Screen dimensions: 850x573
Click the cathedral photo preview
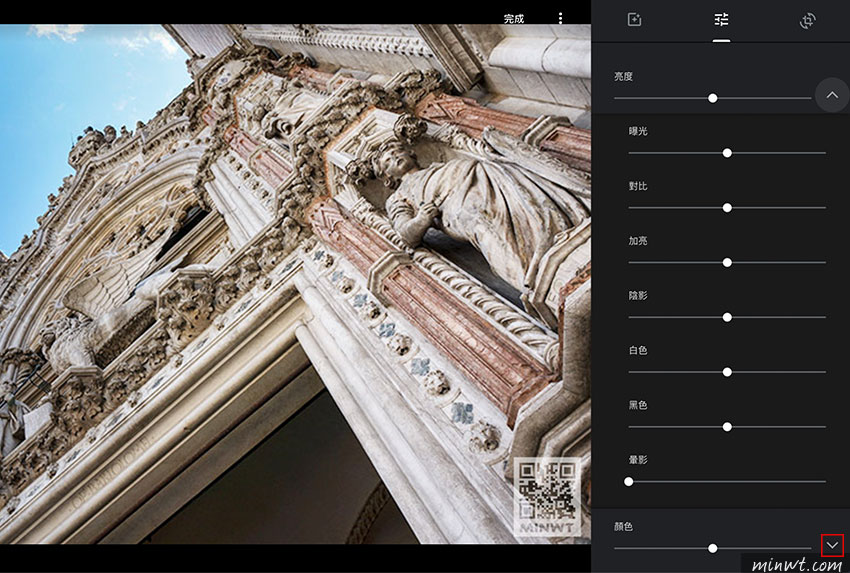[x=295, y=284]
